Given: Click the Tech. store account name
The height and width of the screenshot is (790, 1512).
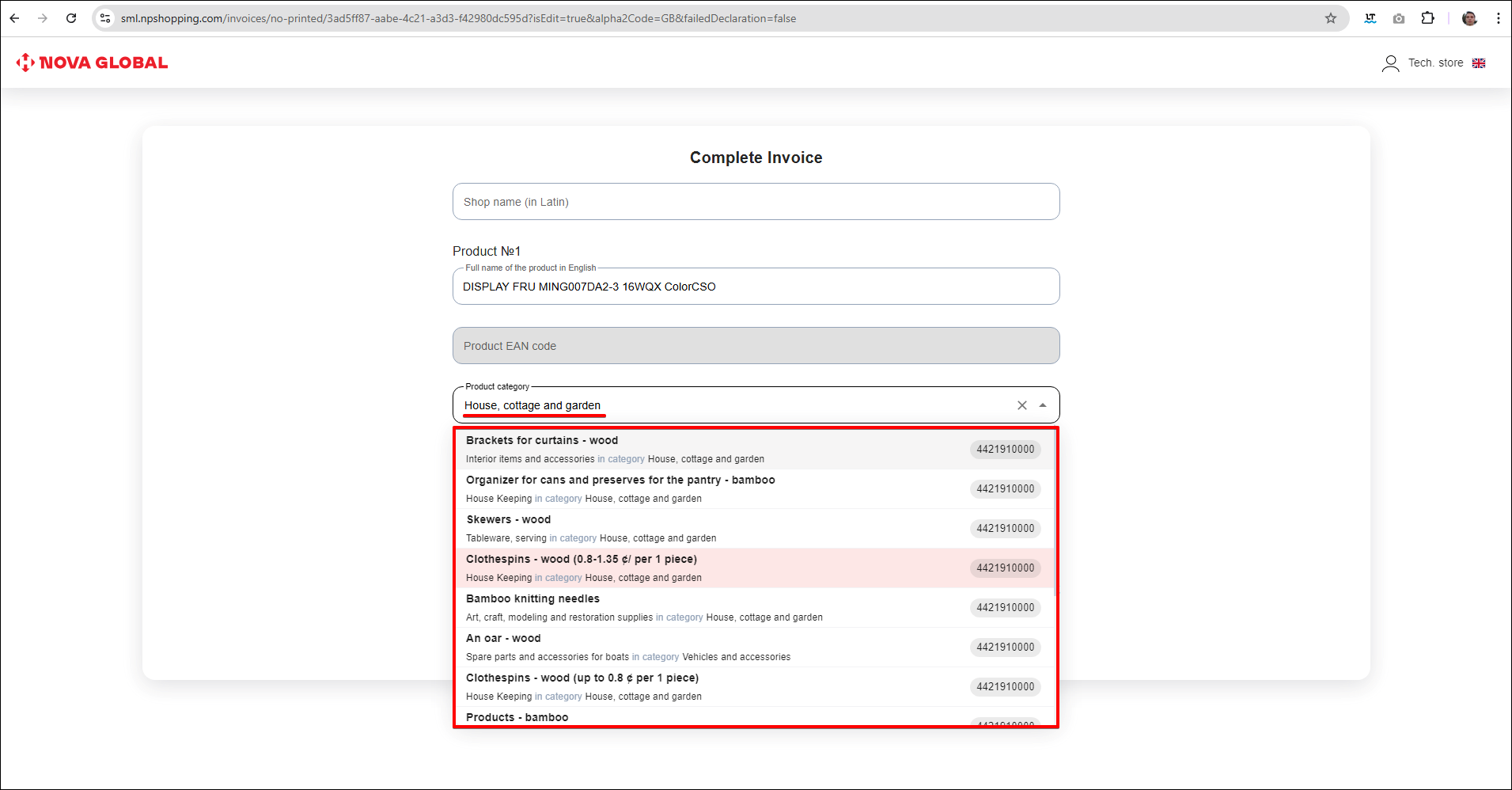Looking at the screenshot, I should pos(1435,63).
